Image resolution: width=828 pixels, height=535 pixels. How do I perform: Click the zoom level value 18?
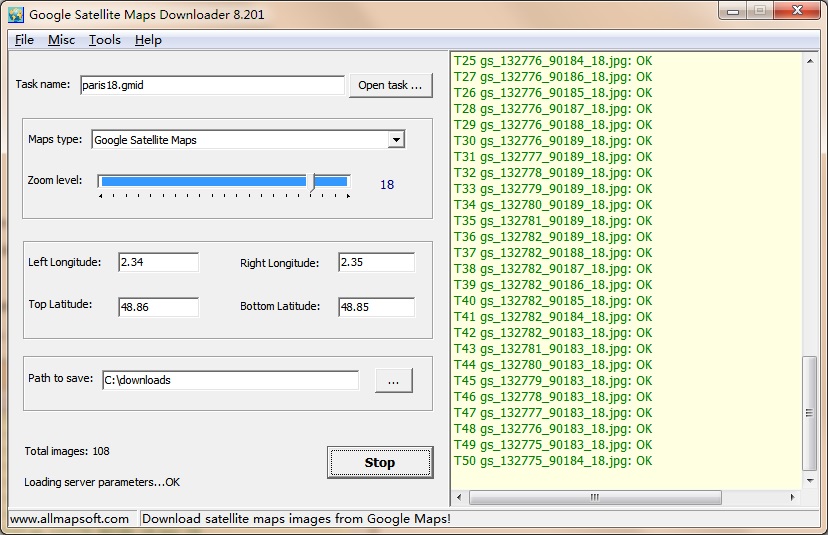tap(387, 184)
